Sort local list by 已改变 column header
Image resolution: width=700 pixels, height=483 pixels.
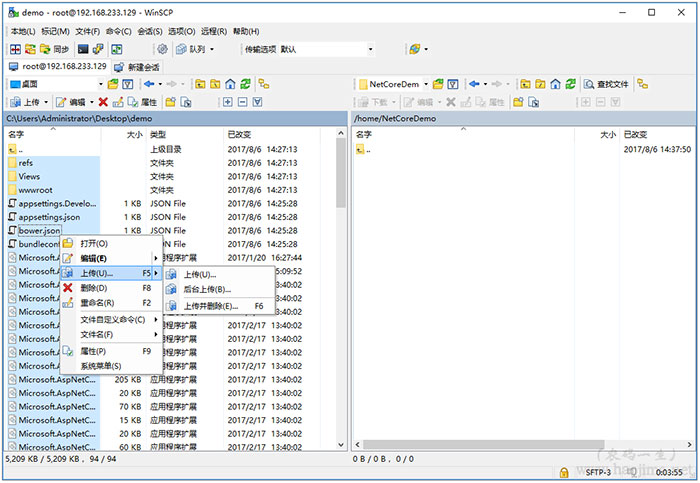coord(271,134)
